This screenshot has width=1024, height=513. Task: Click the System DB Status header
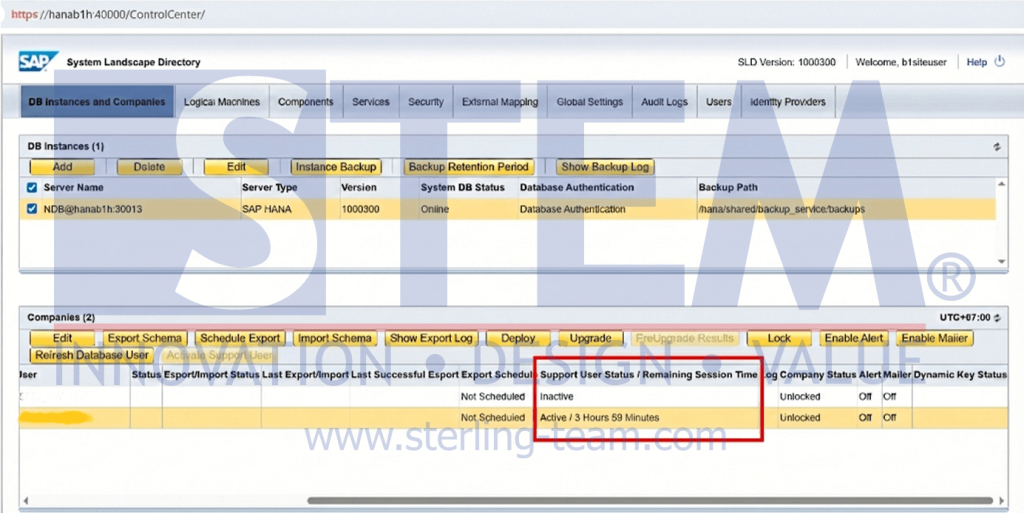tap(462, 187)
